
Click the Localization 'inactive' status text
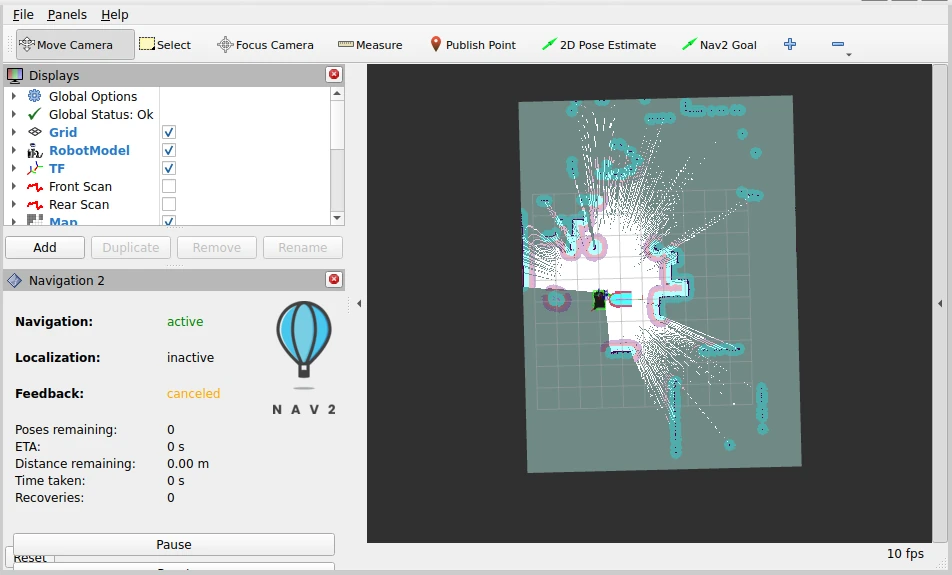point(191,357)
